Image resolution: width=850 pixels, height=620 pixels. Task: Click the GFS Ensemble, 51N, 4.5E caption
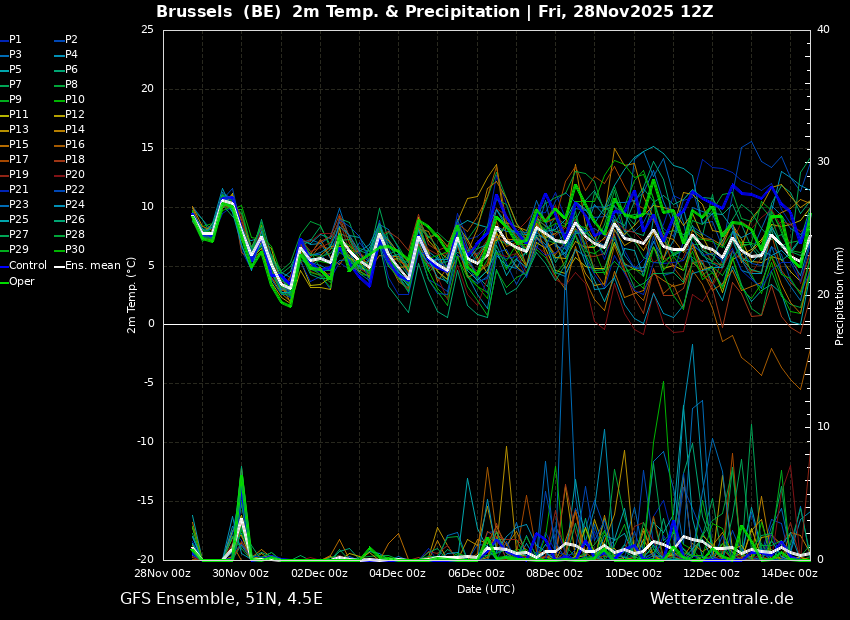[x=221, y=599]
